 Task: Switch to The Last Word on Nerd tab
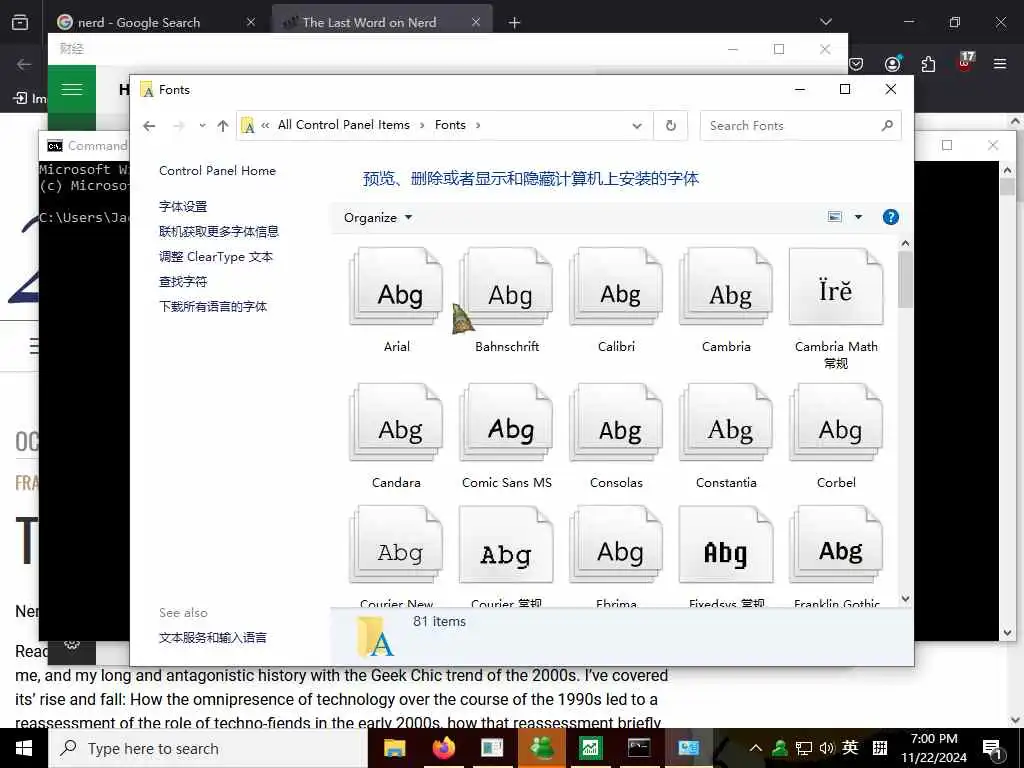pyautogui.click(x=381, y=22)
